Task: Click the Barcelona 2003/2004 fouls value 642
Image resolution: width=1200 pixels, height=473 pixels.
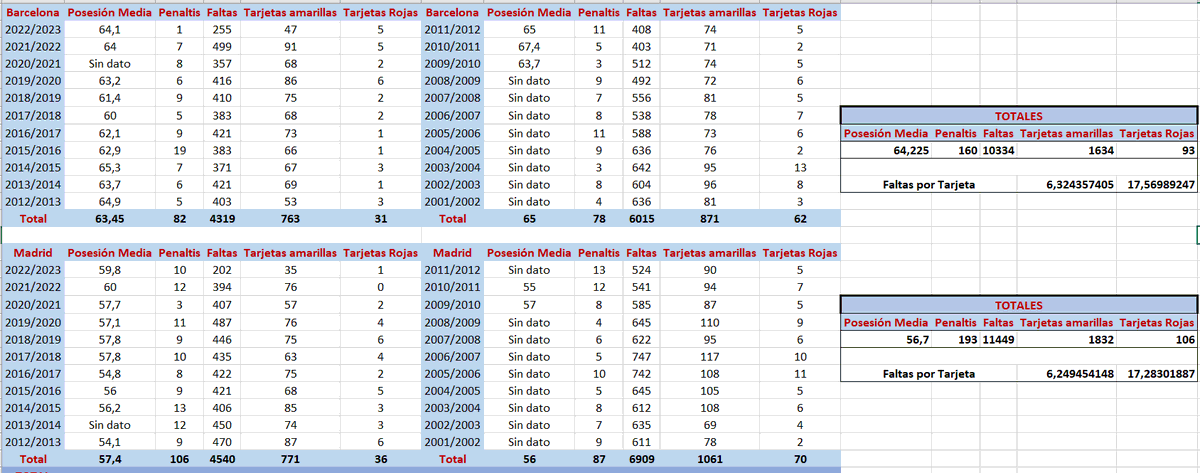Action: point(641,167)
